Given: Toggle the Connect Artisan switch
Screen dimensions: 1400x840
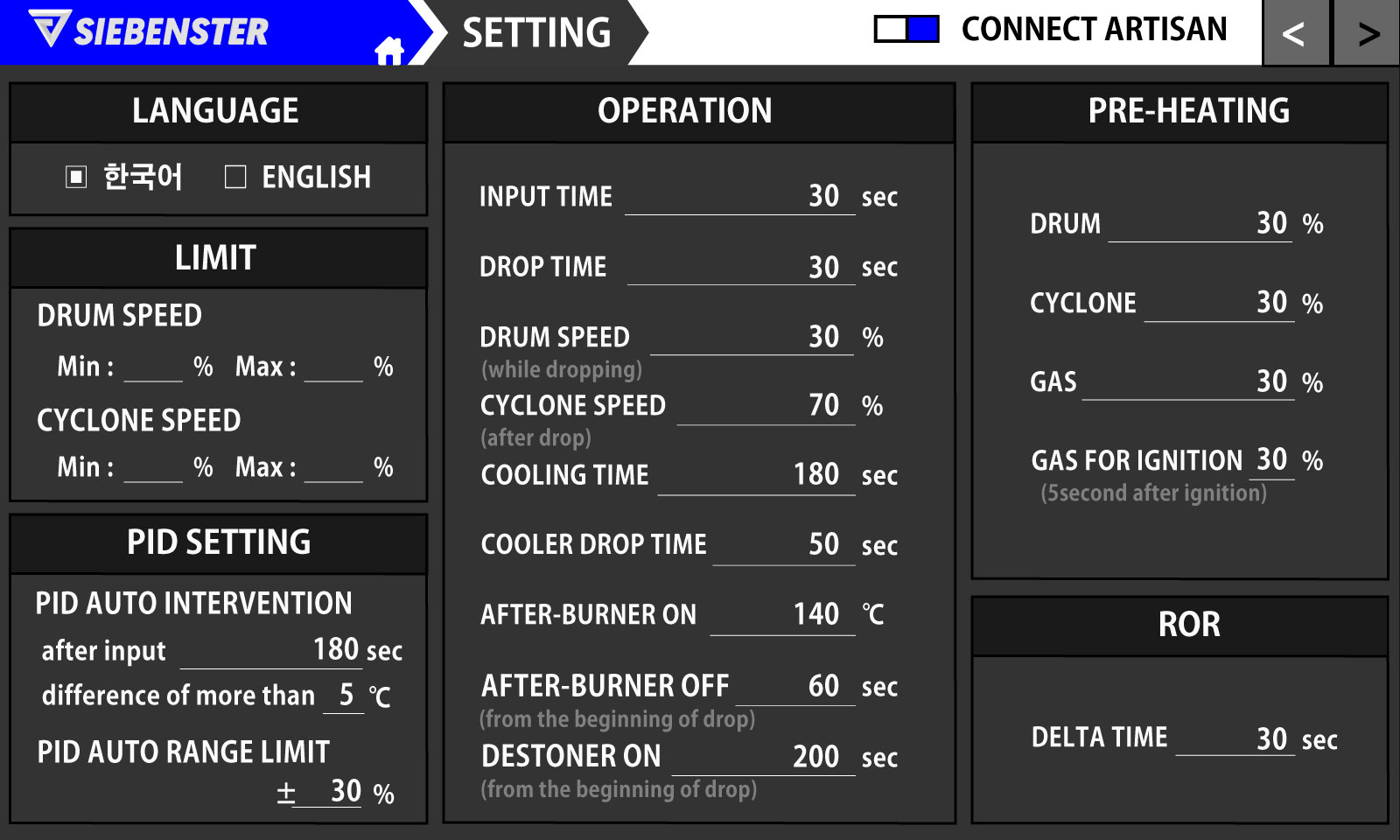Looking at the screenshot, I should pos(906,30).
